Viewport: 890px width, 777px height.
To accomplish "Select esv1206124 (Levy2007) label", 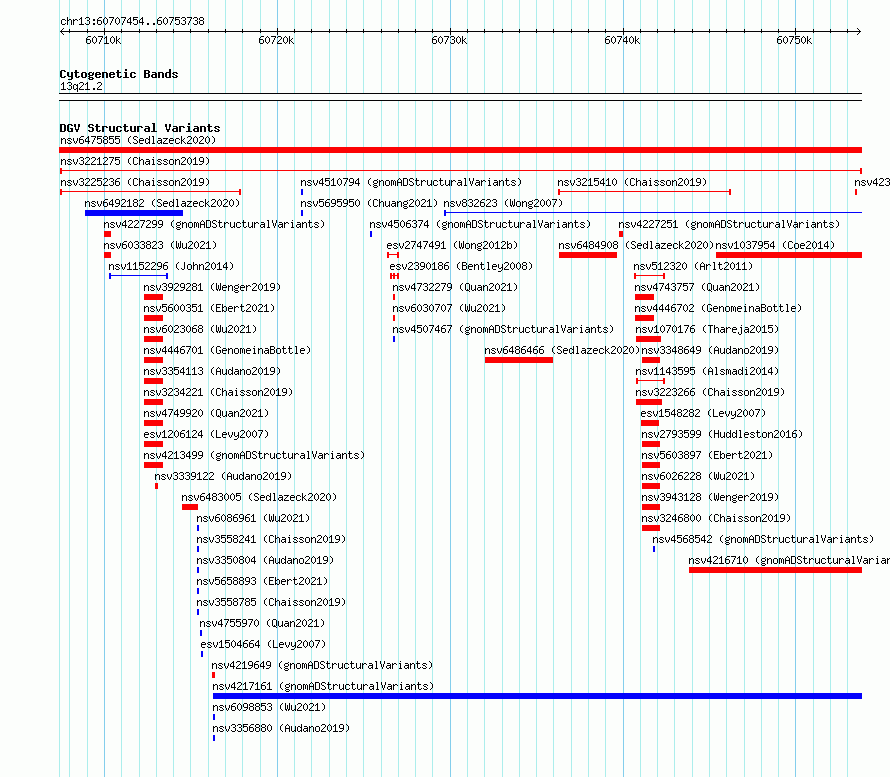I will click(x=206, y=434).
